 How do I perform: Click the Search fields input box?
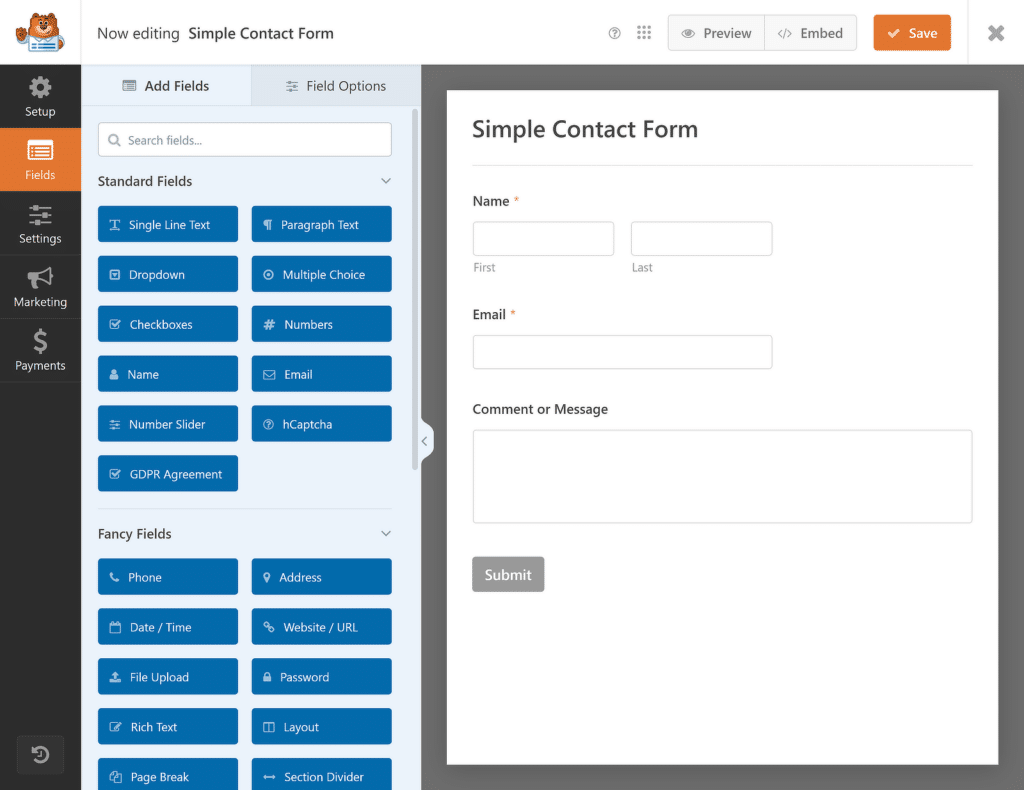pyautogui.click(x=245, y=140)
